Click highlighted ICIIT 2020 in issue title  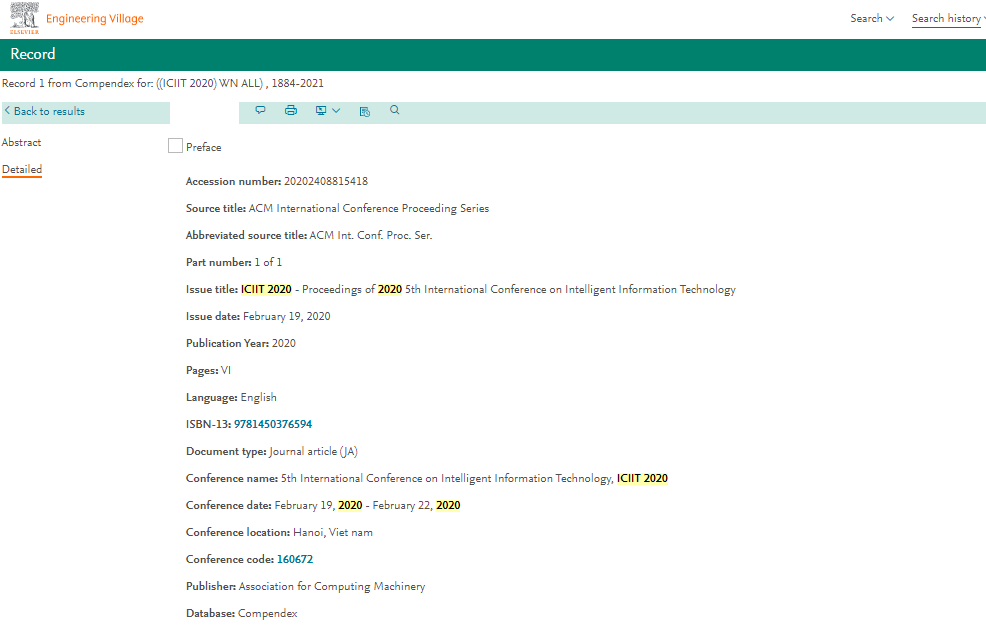tap(266, 289)
